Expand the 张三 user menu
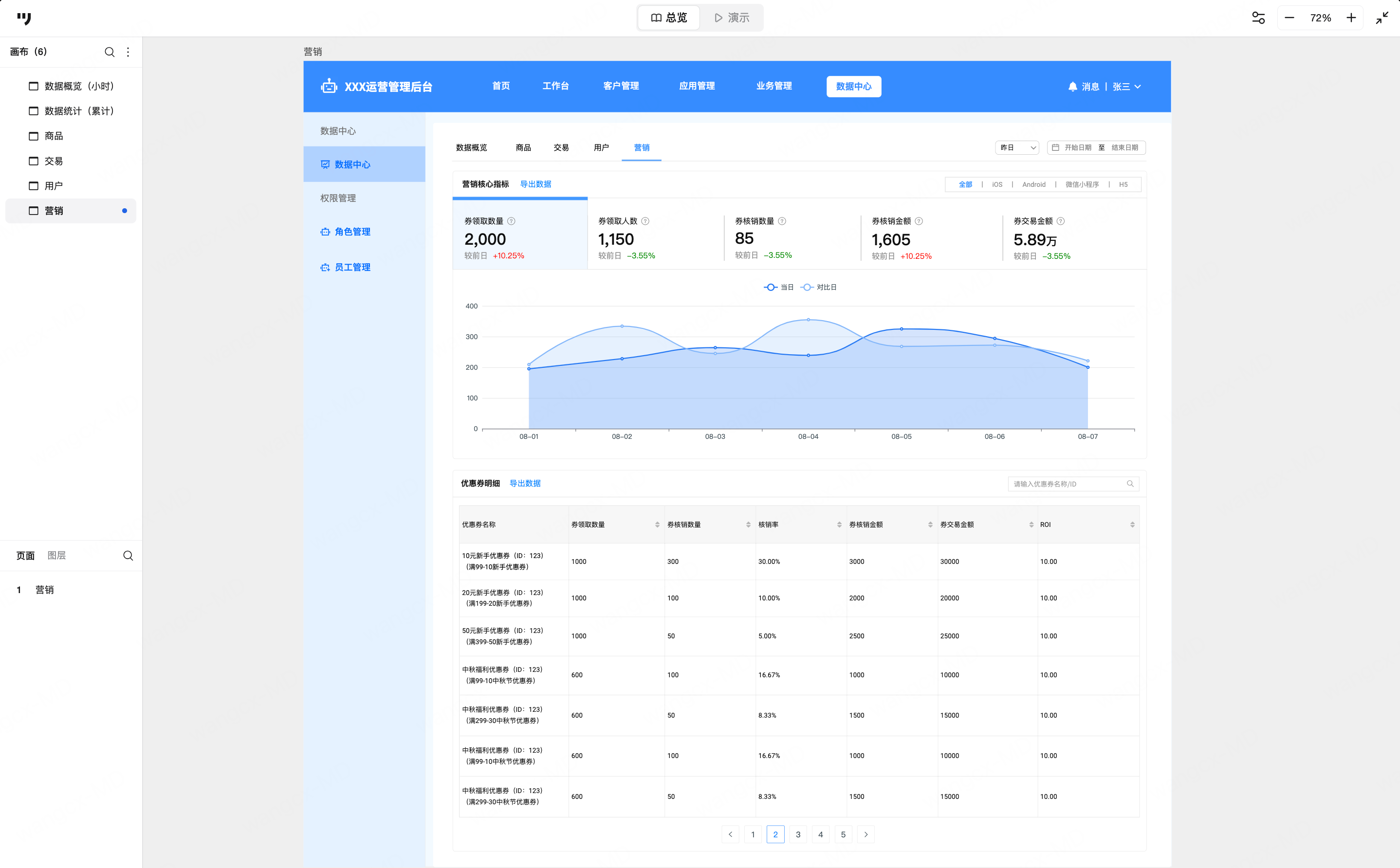1400x868 pixels. tap(1126, 87)
